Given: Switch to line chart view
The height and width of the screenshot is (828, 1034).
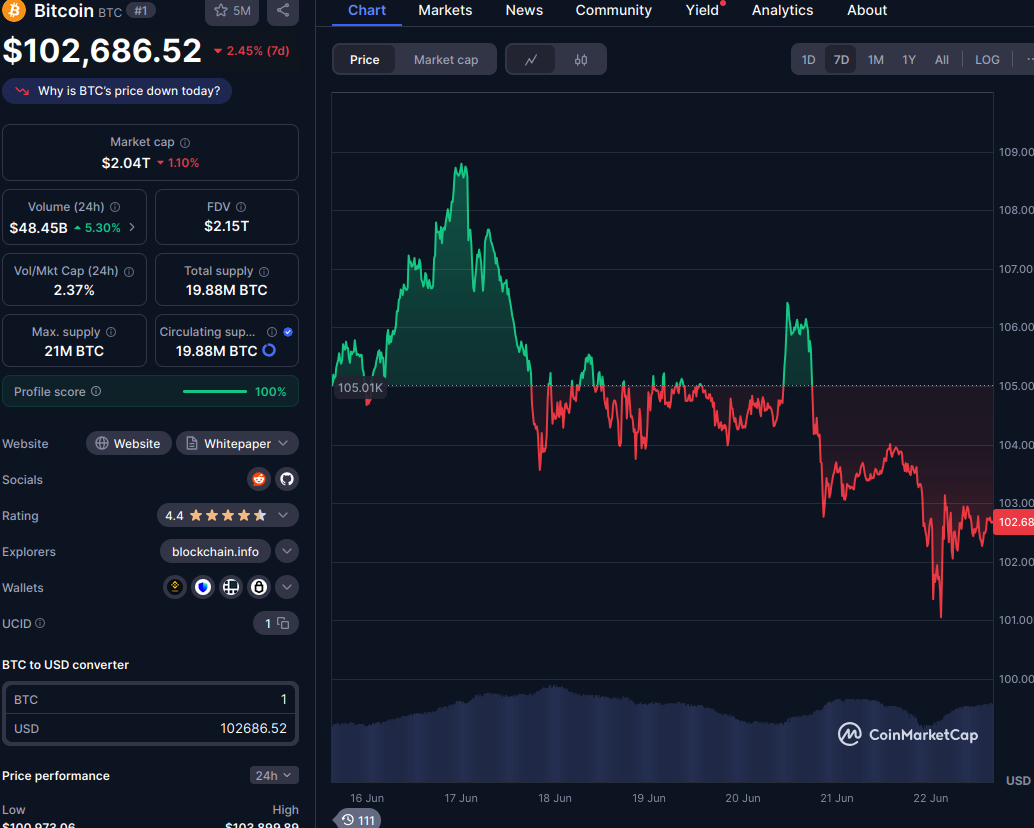Looking at the screenshot, I should (x=531, y=60).
